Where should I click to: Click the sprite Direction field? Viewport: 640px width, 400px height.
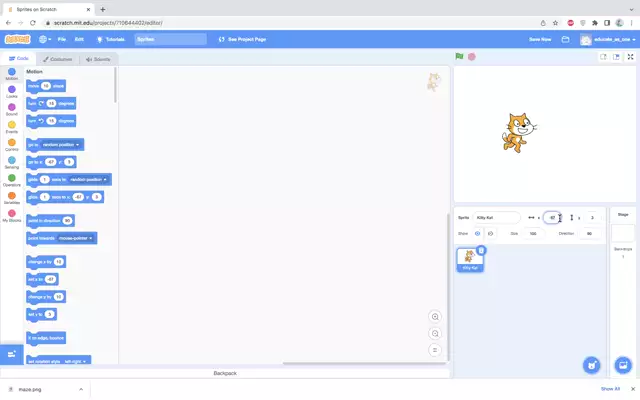589,233
